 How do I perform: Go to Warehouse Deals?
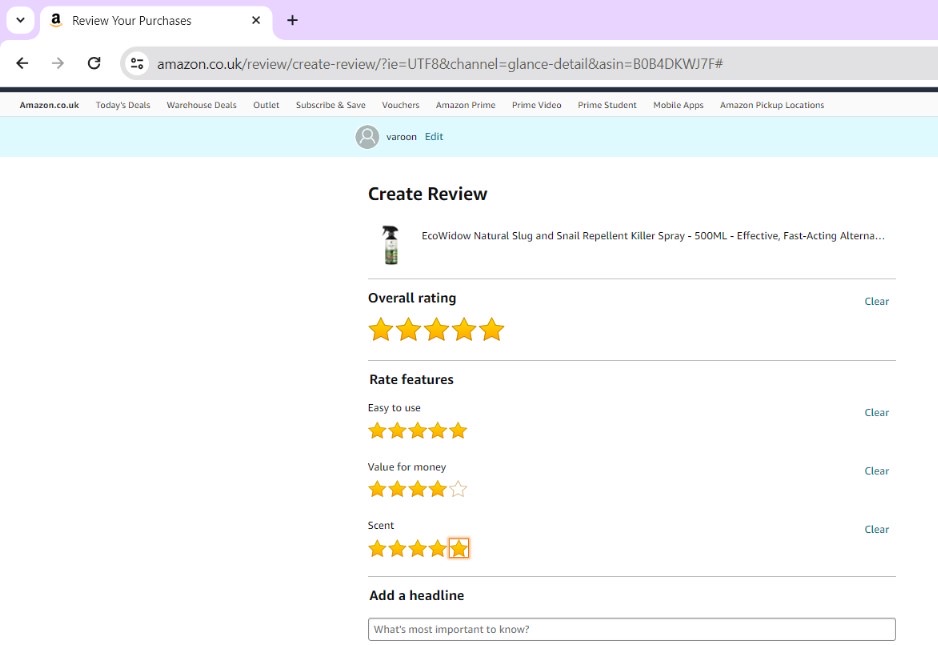click(x=202, y=105)
